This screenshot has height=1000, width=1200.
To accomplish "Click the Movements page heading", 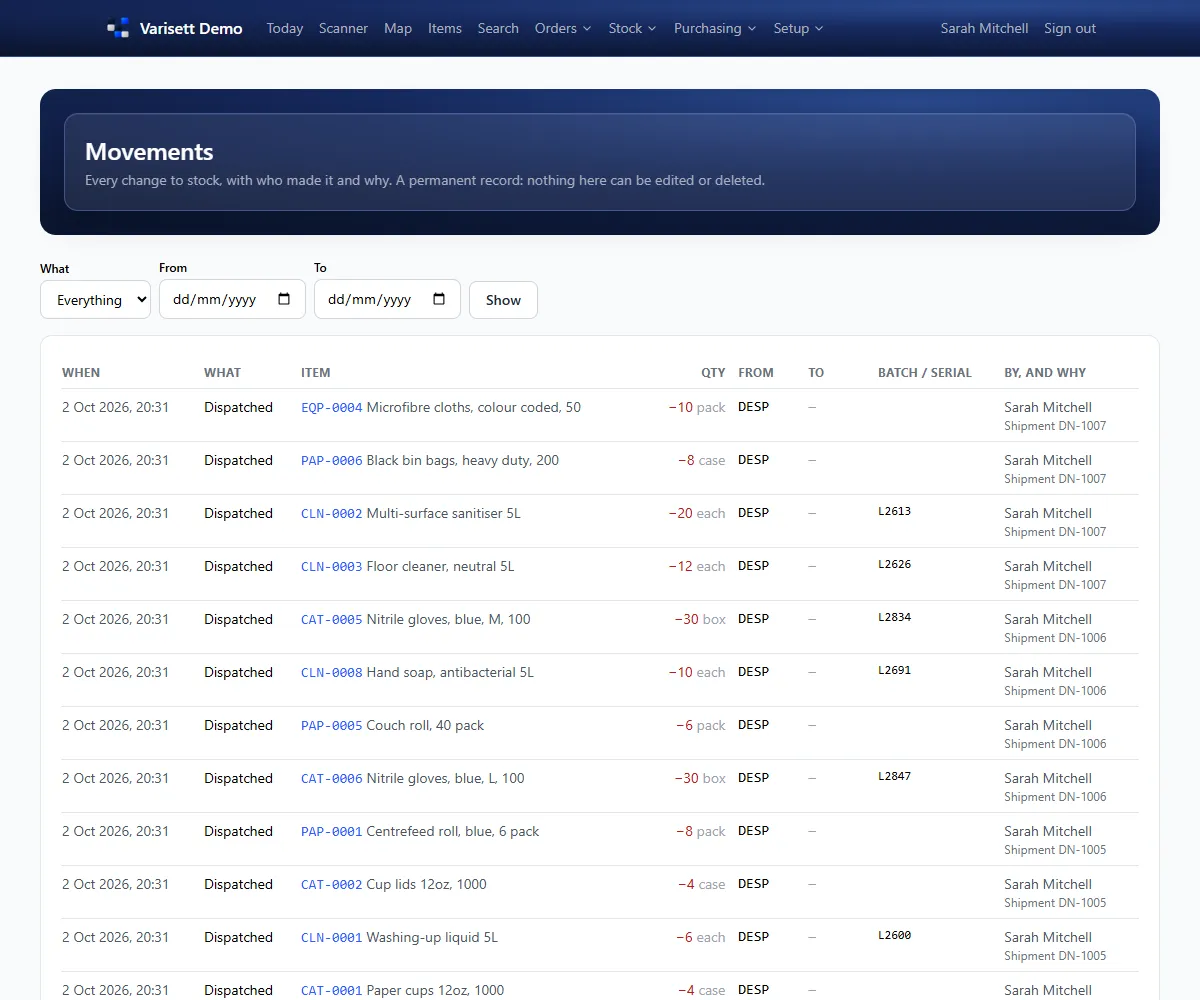I will coord(149,152).
